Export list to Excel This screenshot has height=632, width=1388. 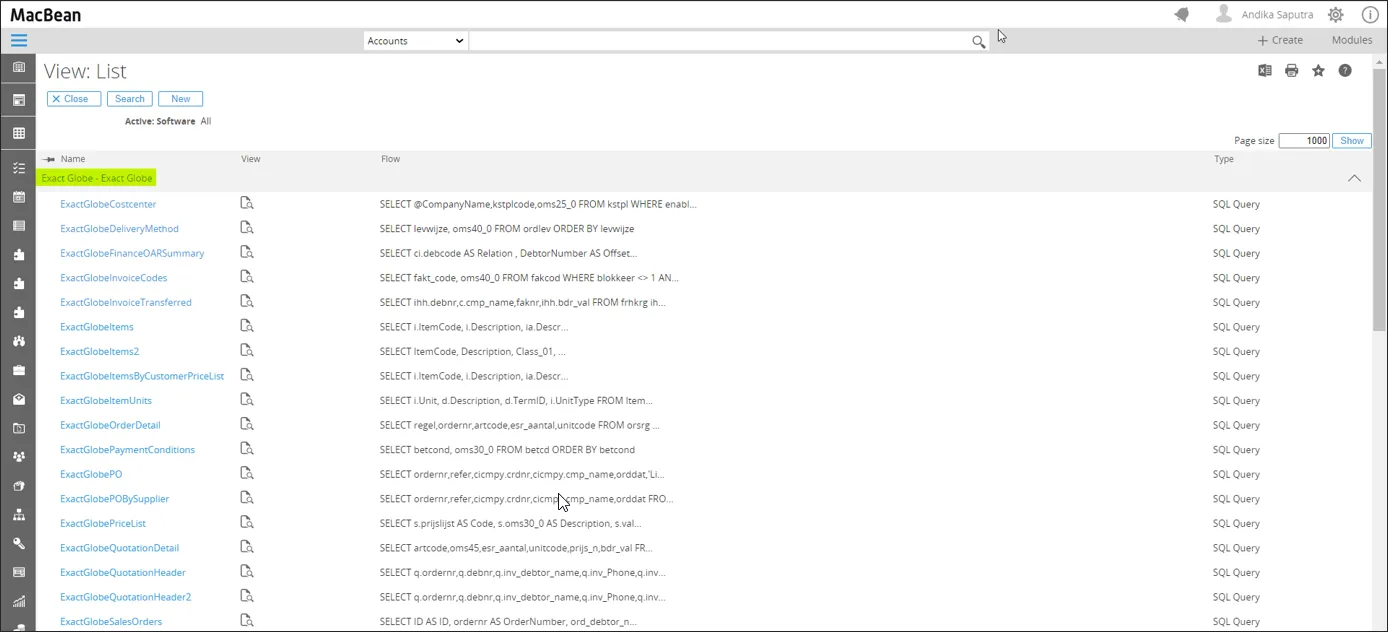(1265, 71)
